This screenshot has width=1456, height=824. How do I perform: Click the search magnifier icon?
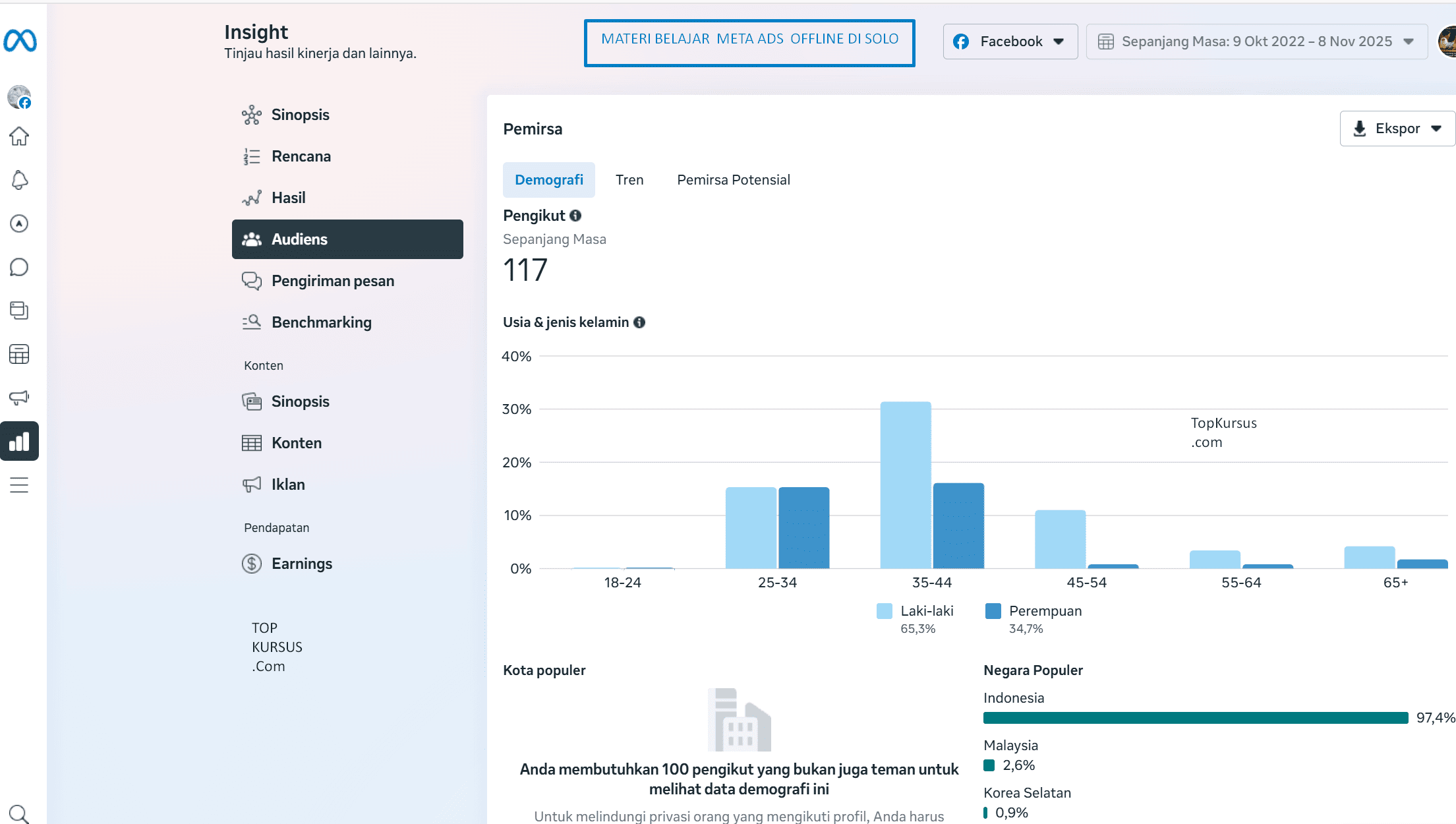pos(19,814)
